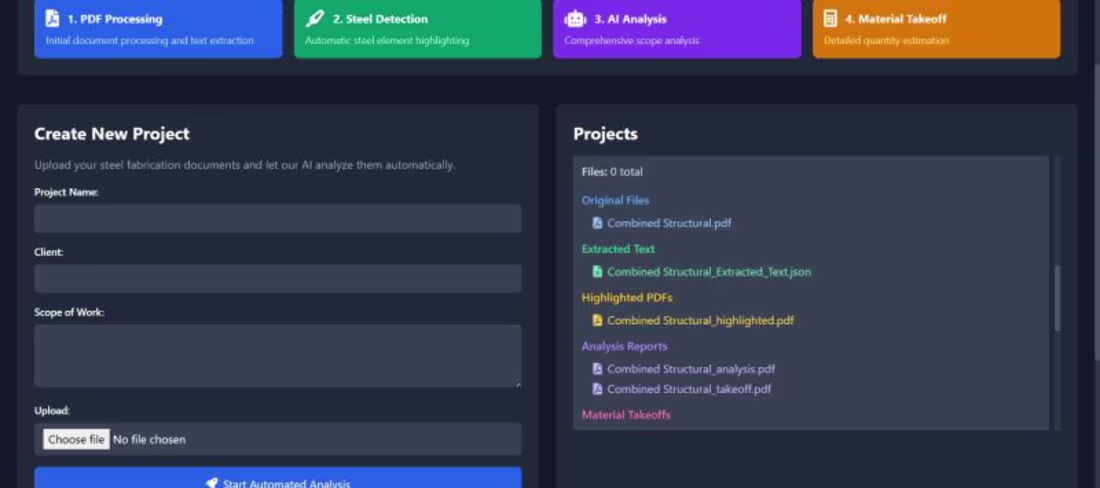Viewport: 1100px width, 488px height.
Task: Click the Projects panel heading
Action: (605, 134)
